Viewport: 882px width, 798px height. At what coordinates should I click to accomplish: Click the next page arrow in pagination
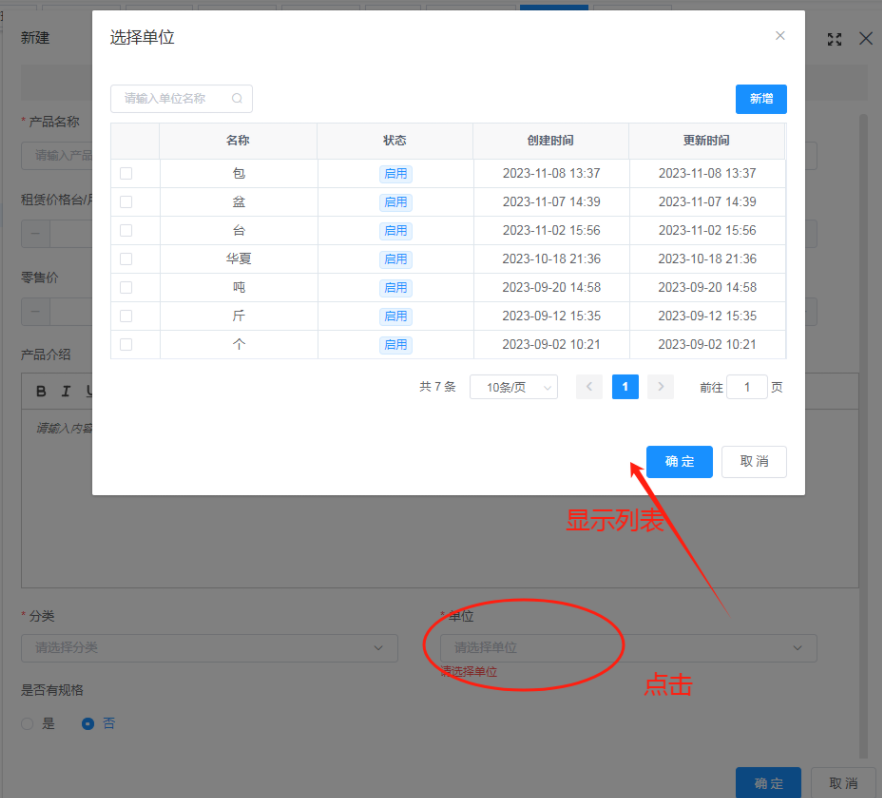(x=660, y=387)
